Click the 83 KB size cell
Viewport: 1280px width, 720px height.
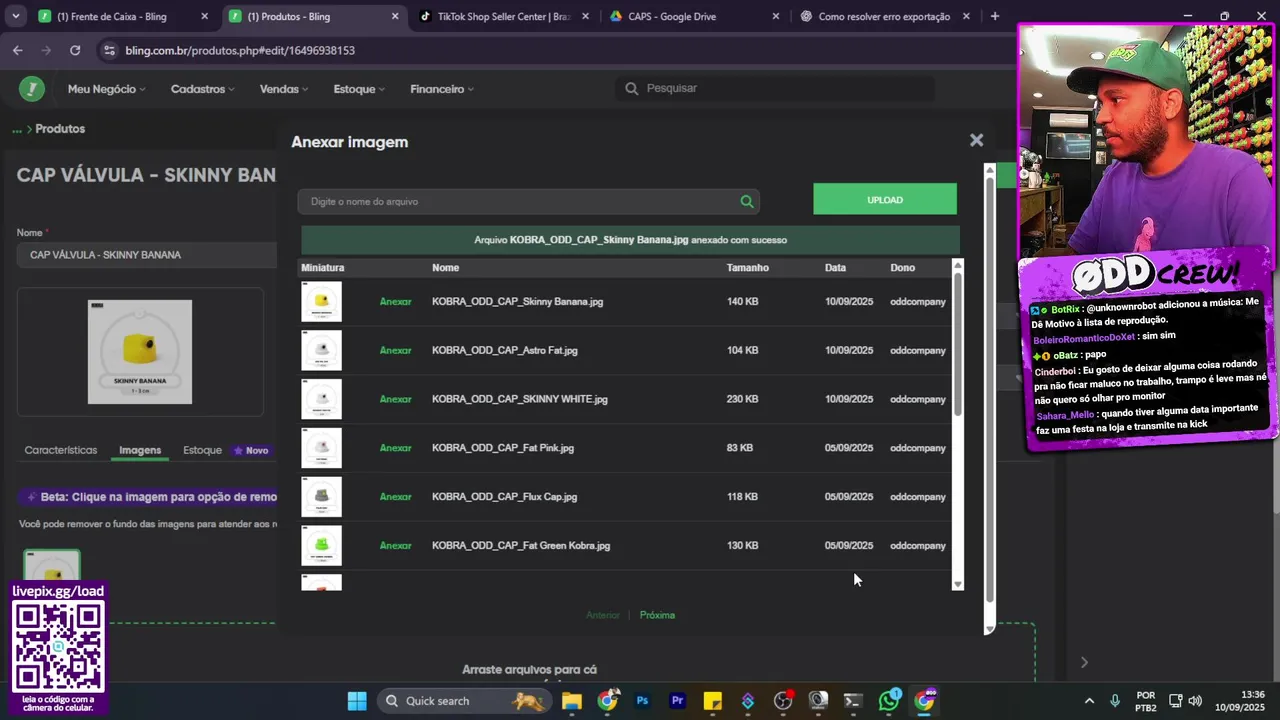(x=740, y=448)
